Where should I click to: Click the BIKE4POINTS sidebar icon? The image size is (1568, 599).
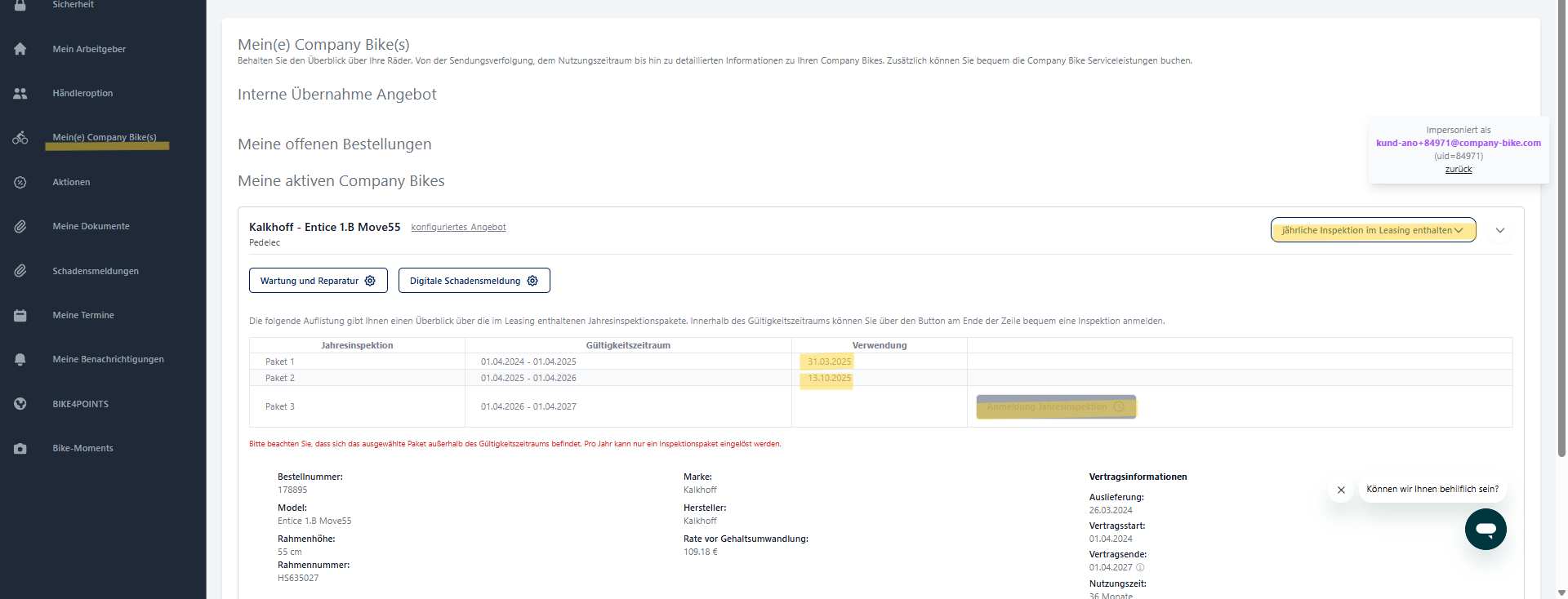pos(20,404)
